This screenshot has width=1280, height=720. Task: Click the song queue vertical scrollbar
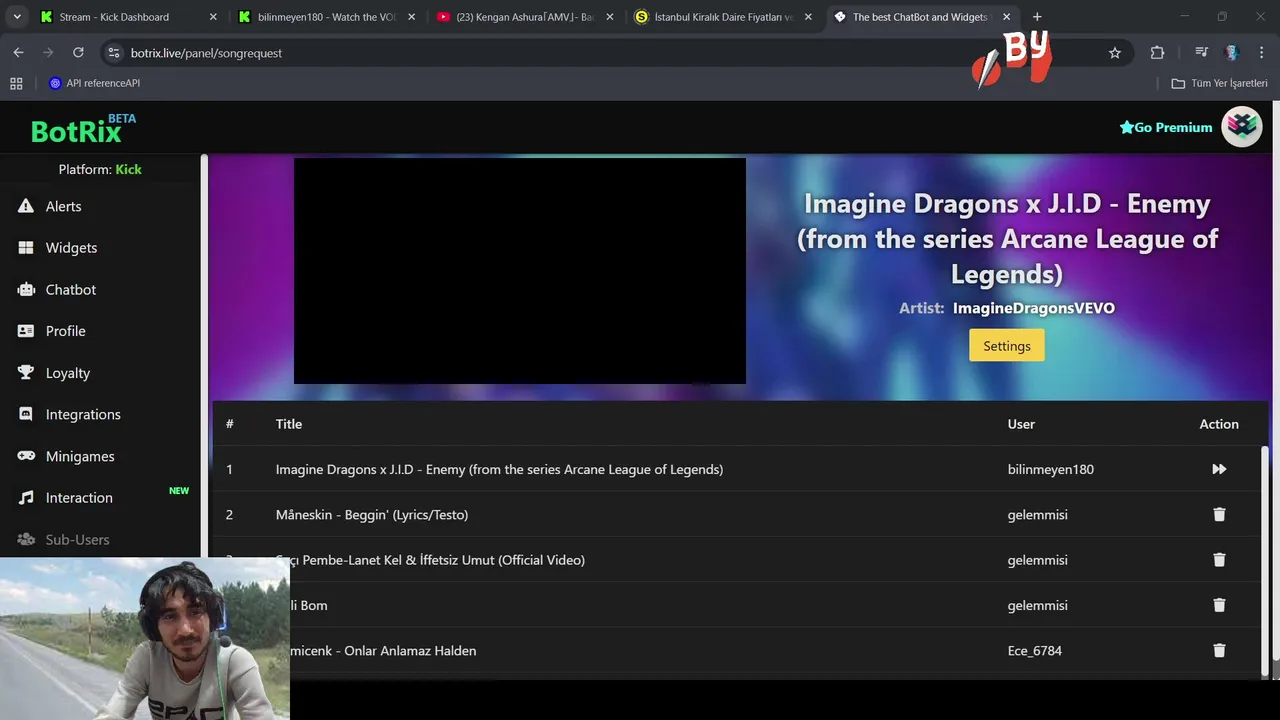tap(1267, 560)
